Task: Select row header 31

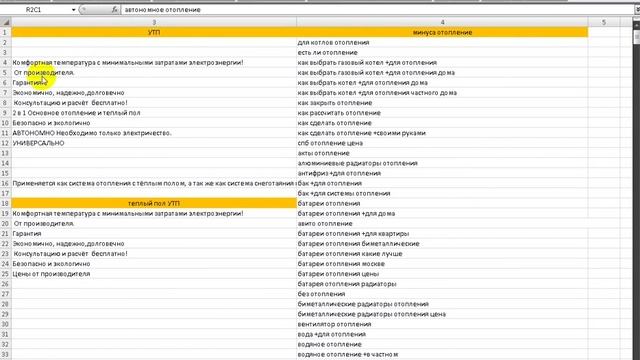Action: [x=5, y=334]
